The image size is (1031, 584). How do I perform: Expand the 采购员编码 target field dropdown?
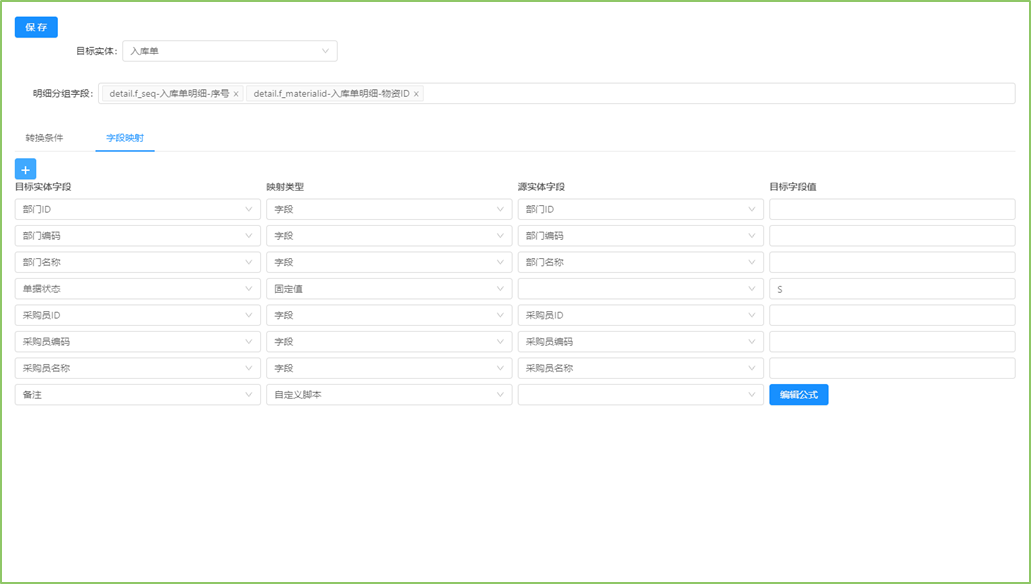pyautogui.click(x=137, y=342)
